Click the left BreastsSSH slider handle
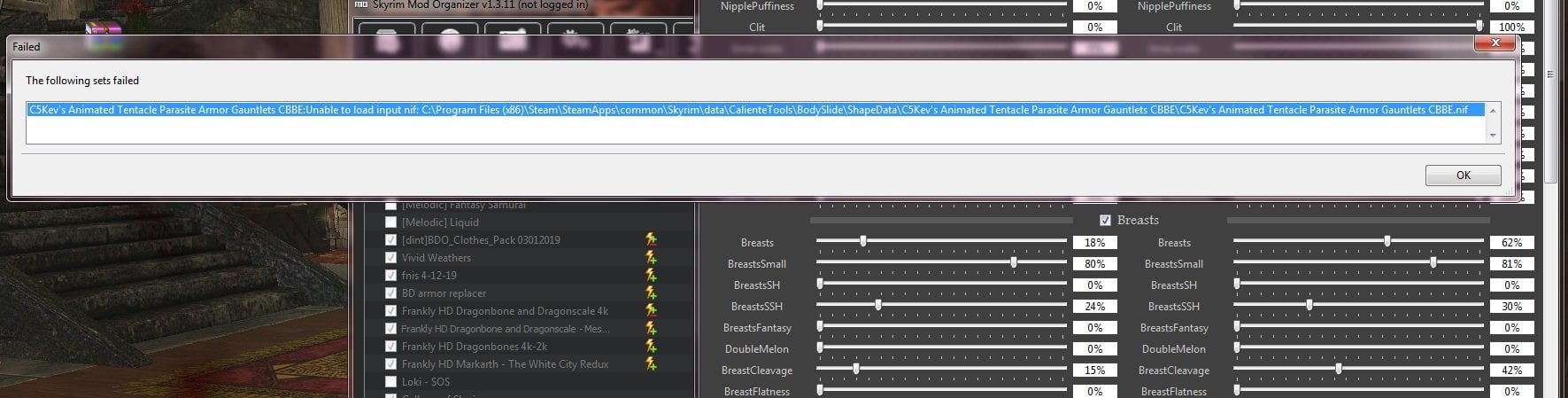This screenshot has height=398, width=1568. click(x=878, y=305)
